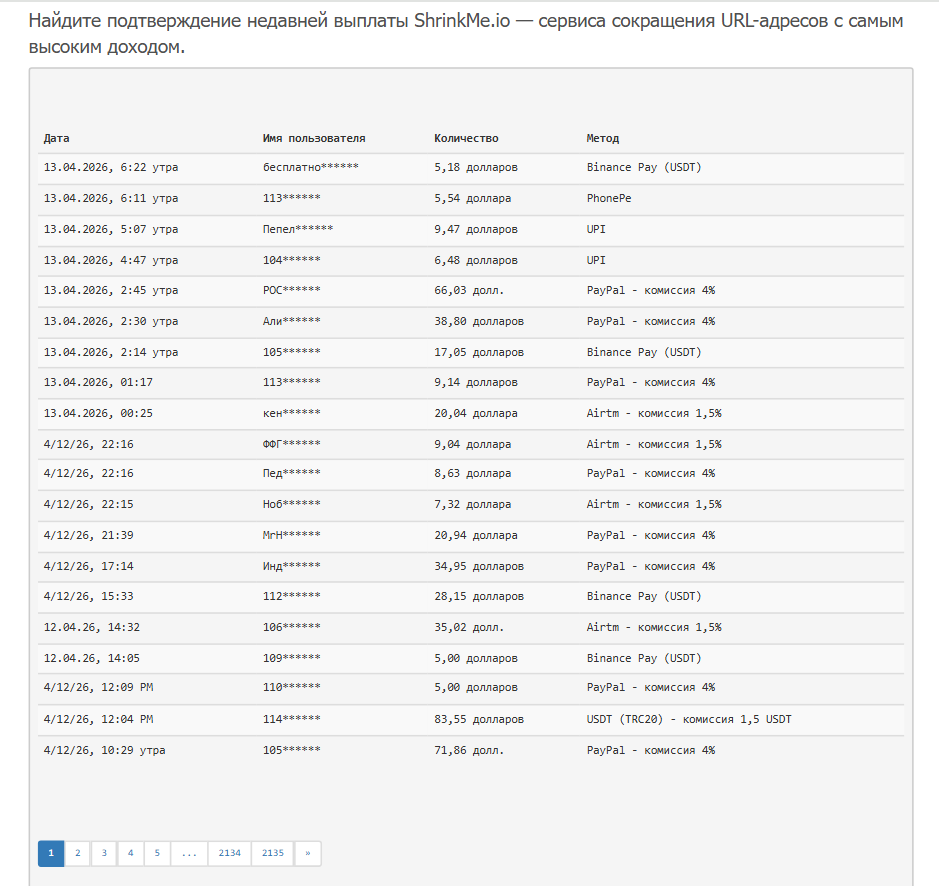This screenshot has width=939, height=886.
Task: Open pagination page 3
Action: (x=104, y=853)
